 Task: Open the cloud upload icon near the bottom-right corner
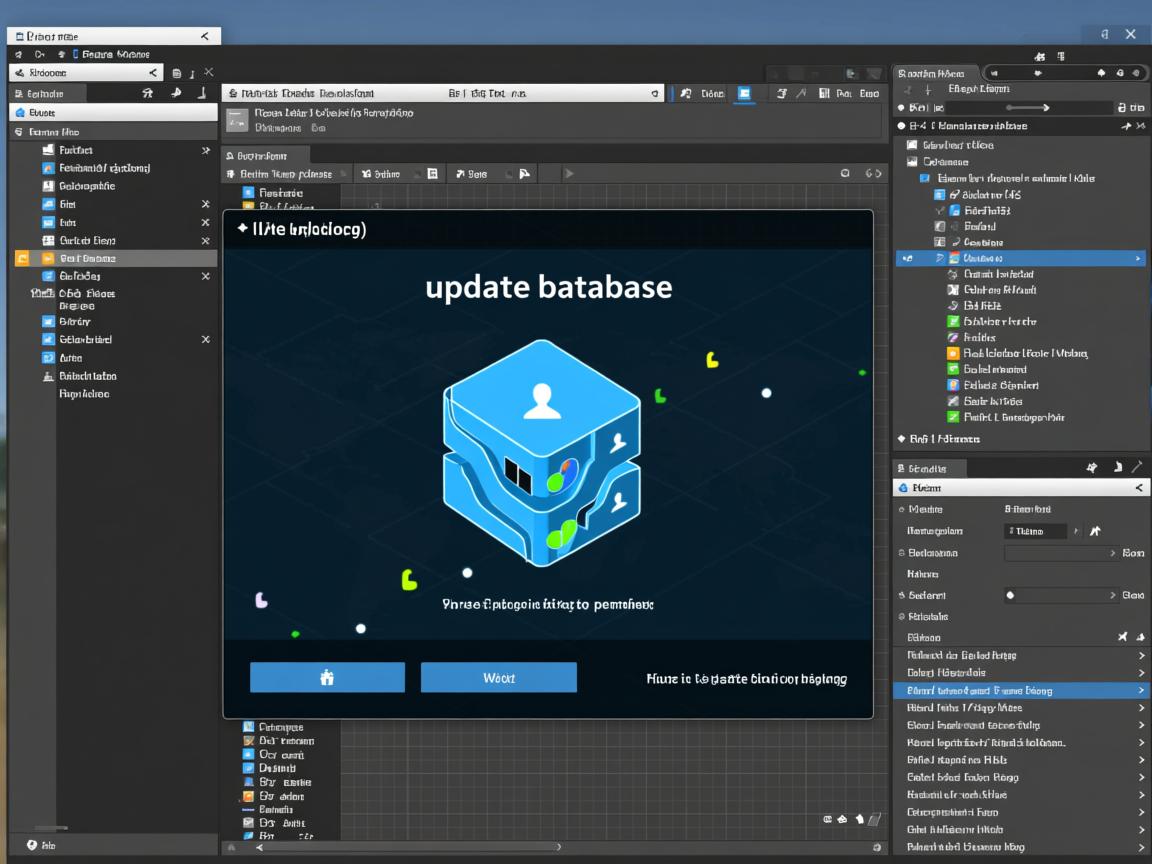[x=841, y=818]
